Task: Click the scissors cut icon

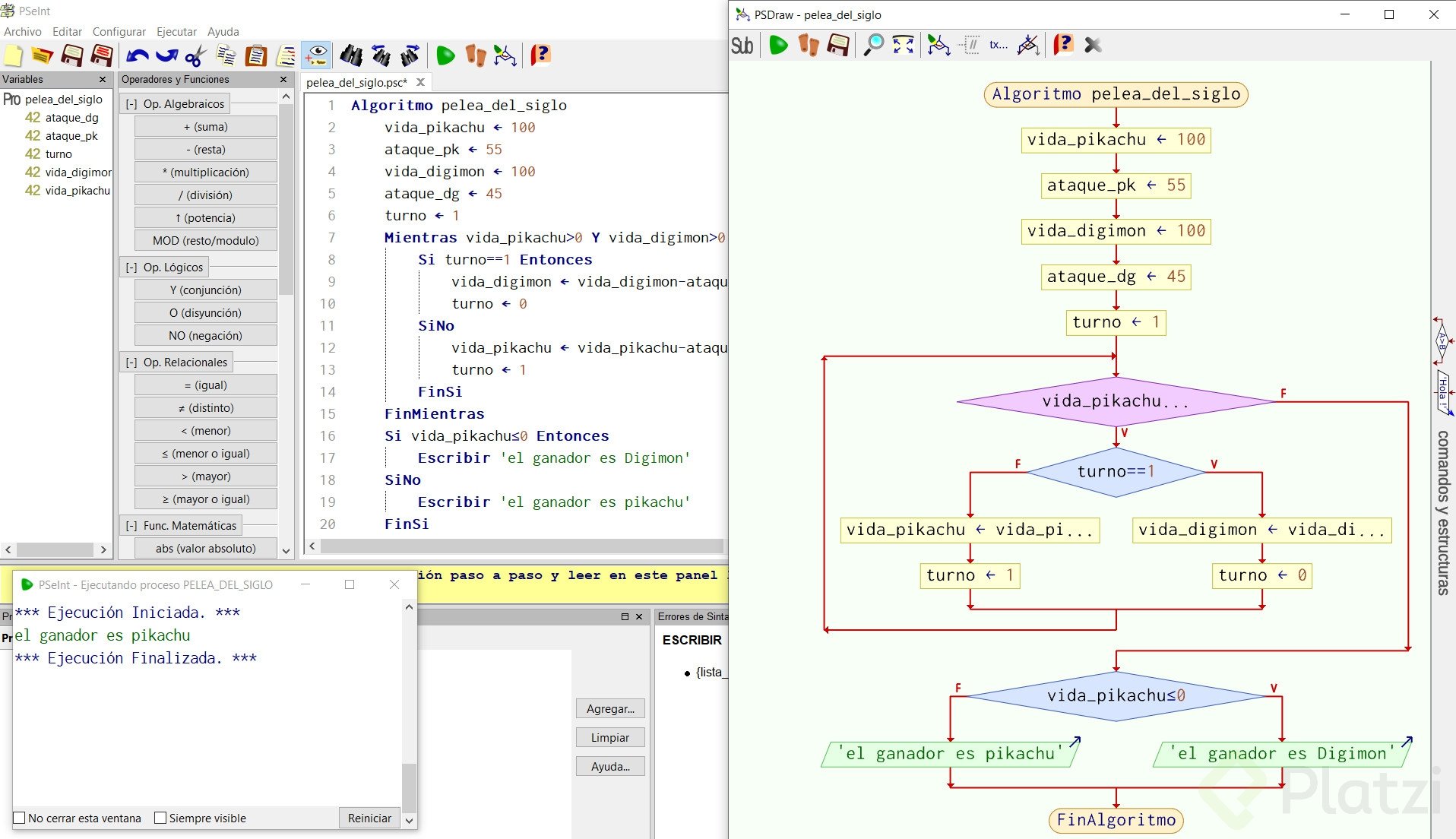Action: (x=195, y=55)
